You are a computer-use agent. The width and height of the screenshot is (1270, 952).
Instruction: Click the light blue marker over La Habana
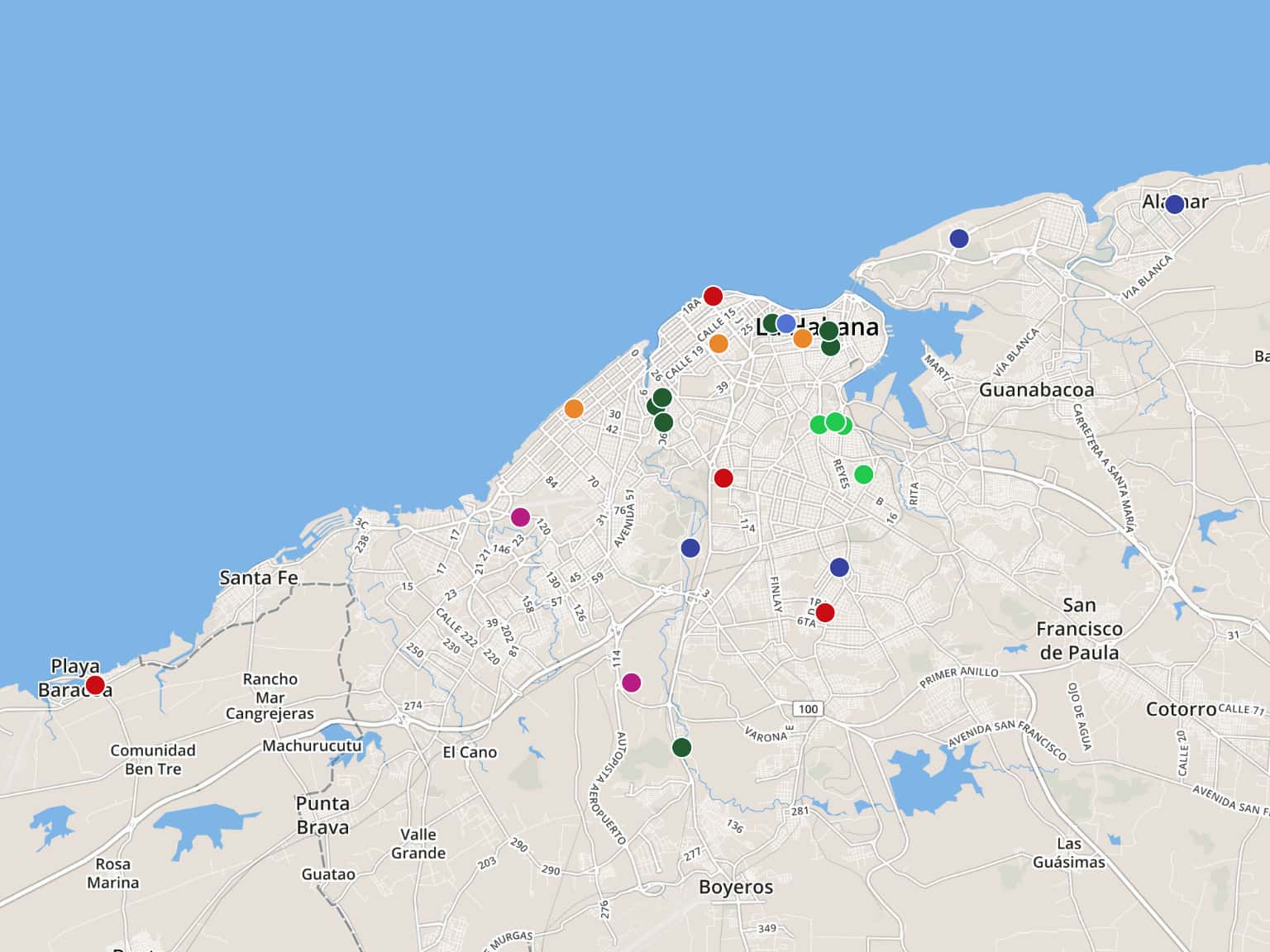coord(786,323)
